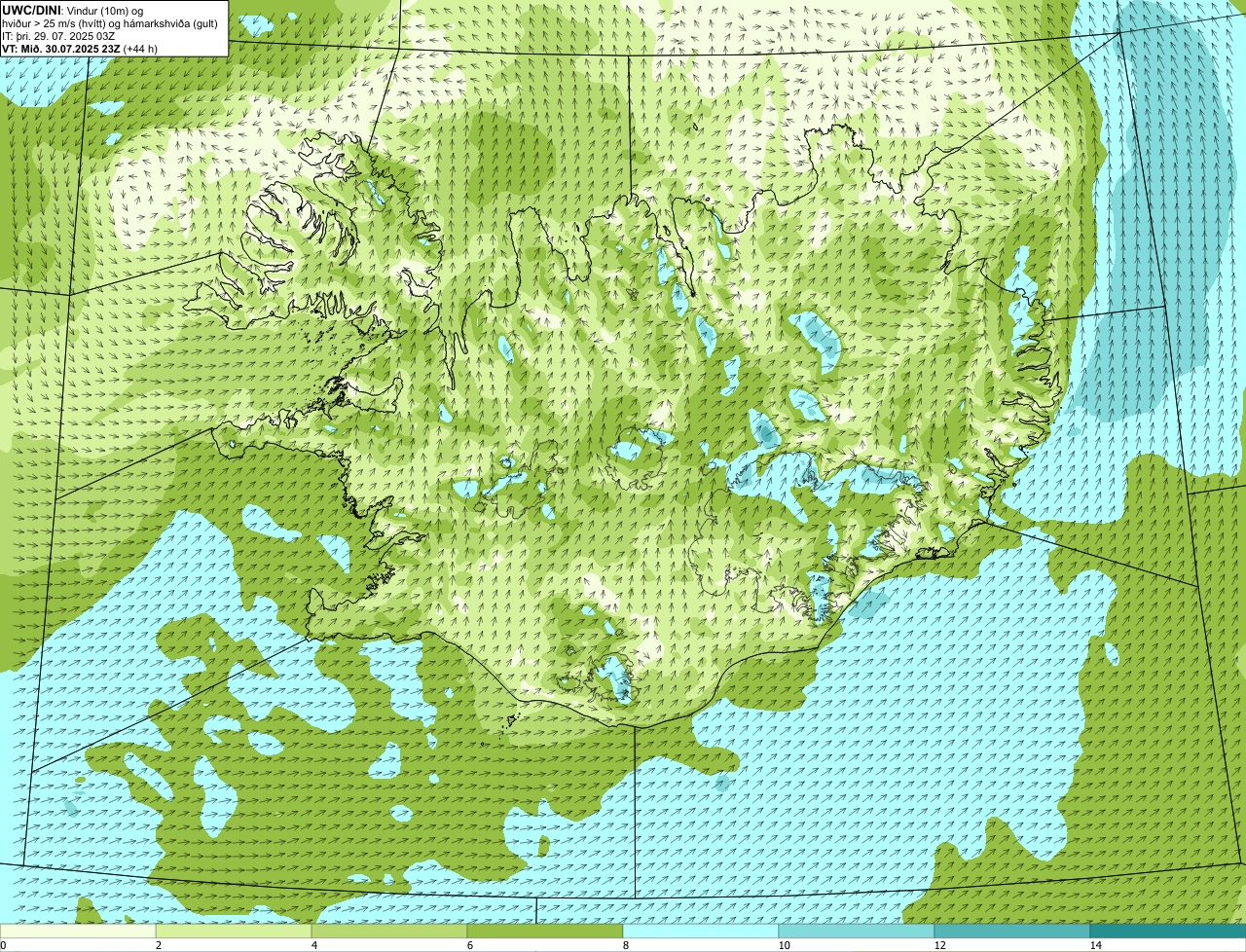This screenshot has width=1246, height=952.
Task: Select the 'hviður > 25 m/s (hvítt)' description line
Action: pyautogui.click(x=110, y=22)
